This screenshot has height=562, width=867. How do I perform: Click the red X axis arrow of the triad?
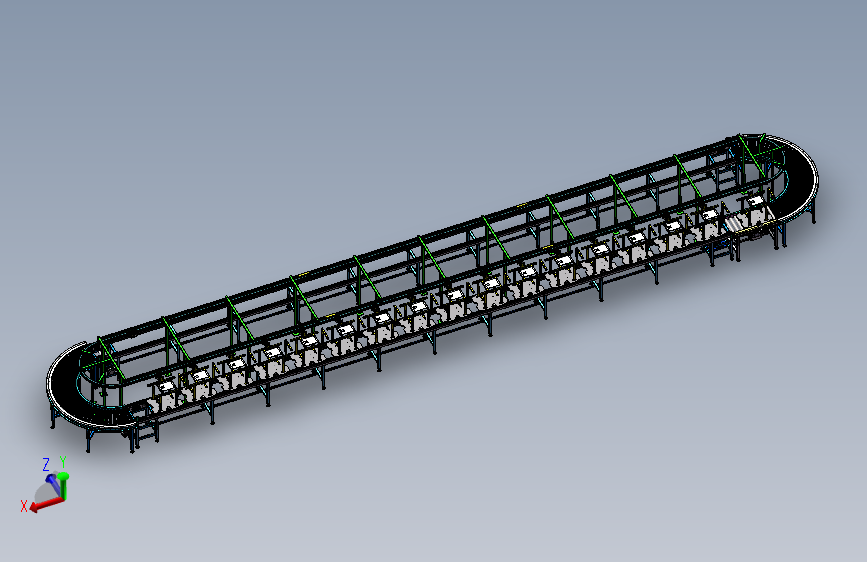click(x=46, y=504)
